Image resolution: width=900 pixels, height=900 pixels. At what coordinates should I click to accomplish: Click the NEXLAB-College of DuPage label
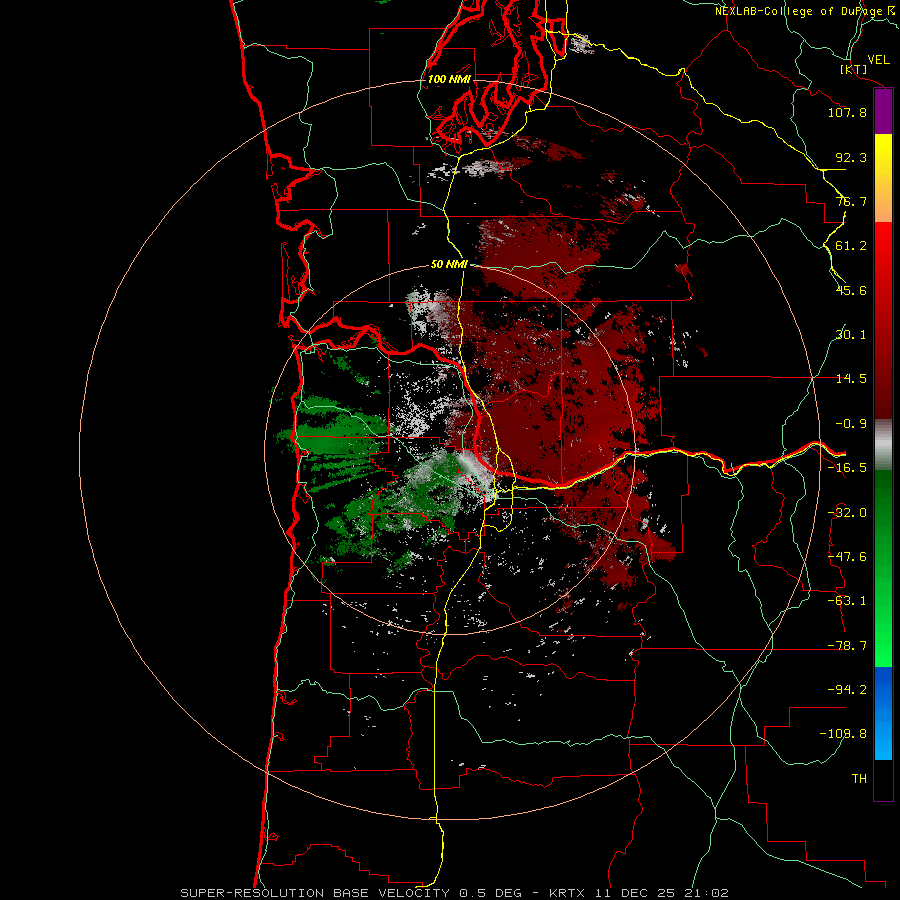[x=805, y=11]
